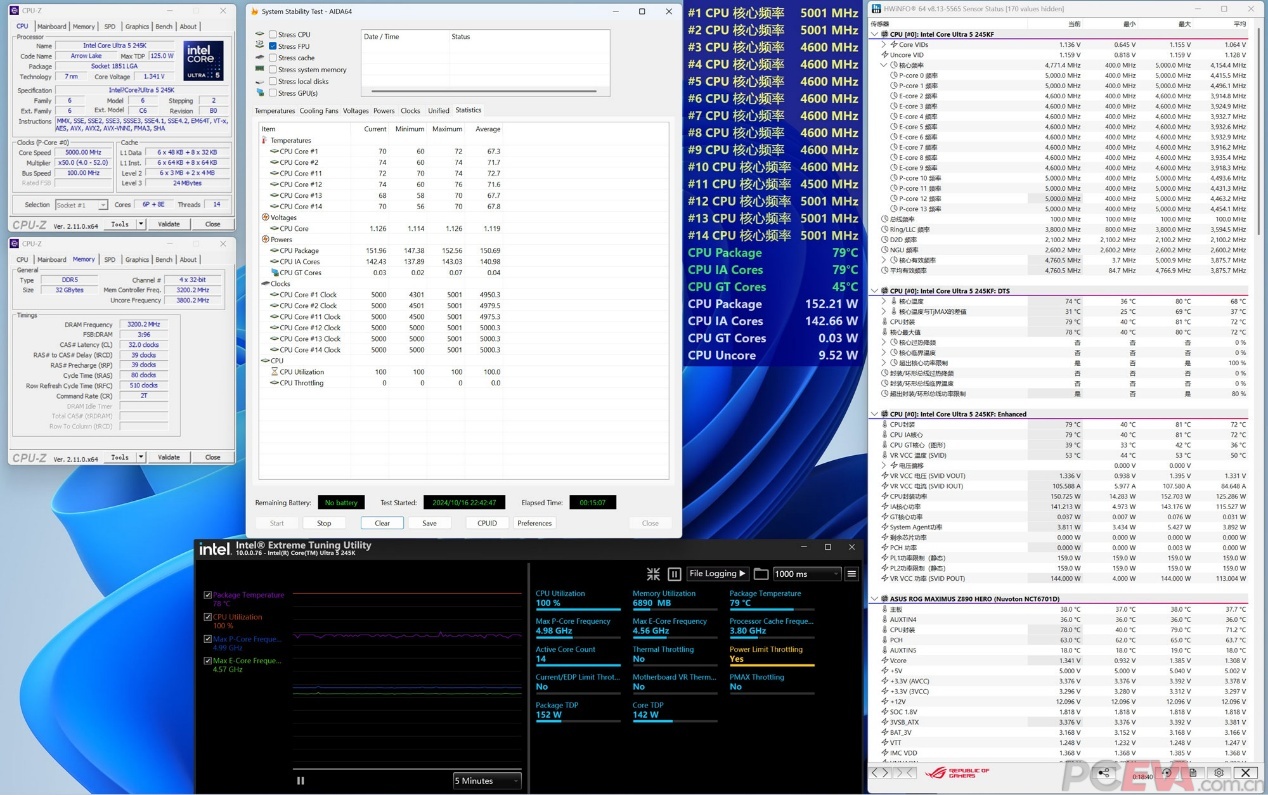The width and height of the screenshot is (1268, 795).
Task: Click the collapse arrows in HWiNFO bottom bar
Action: point(906,772)
